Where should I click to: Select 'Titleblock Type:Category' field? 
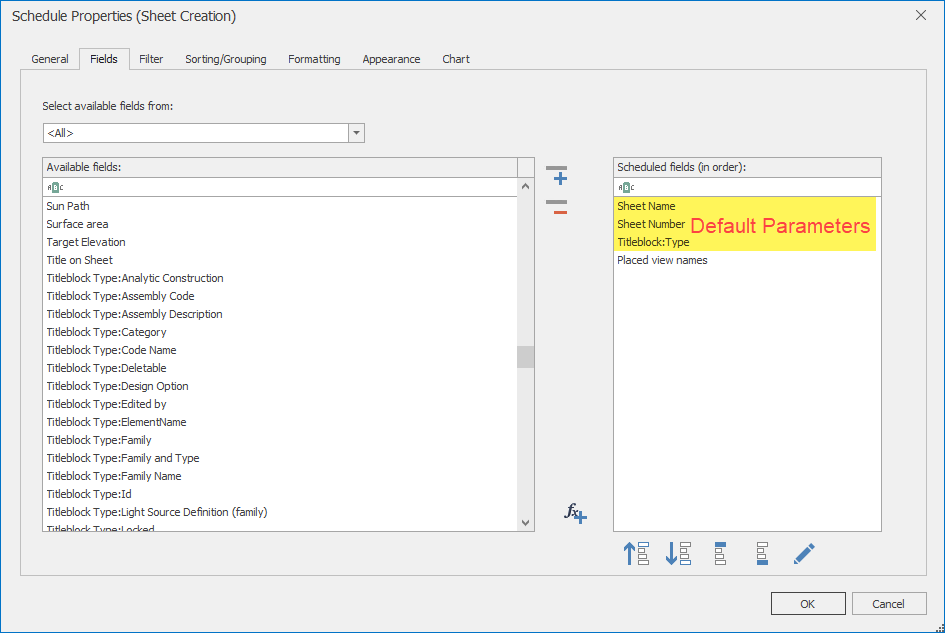[280, 332]
